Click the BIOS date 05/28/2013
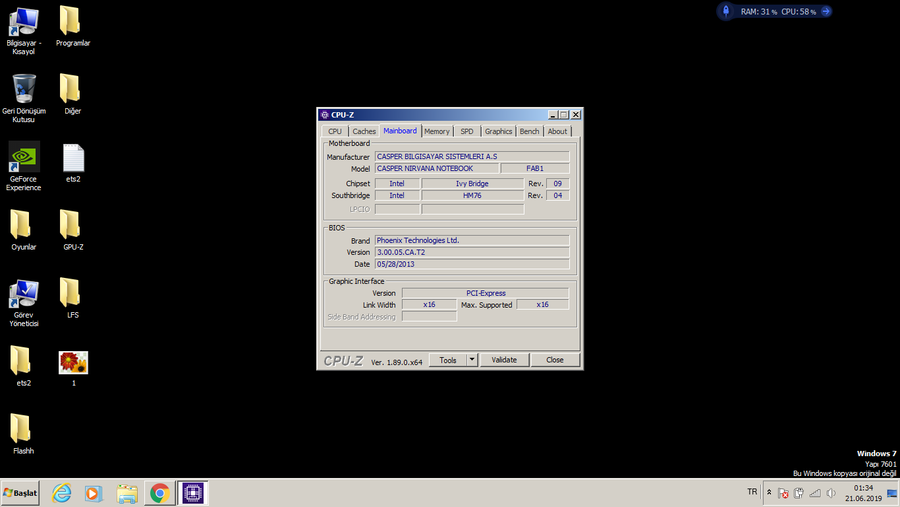The image size is (900, 507). [472, 264]
